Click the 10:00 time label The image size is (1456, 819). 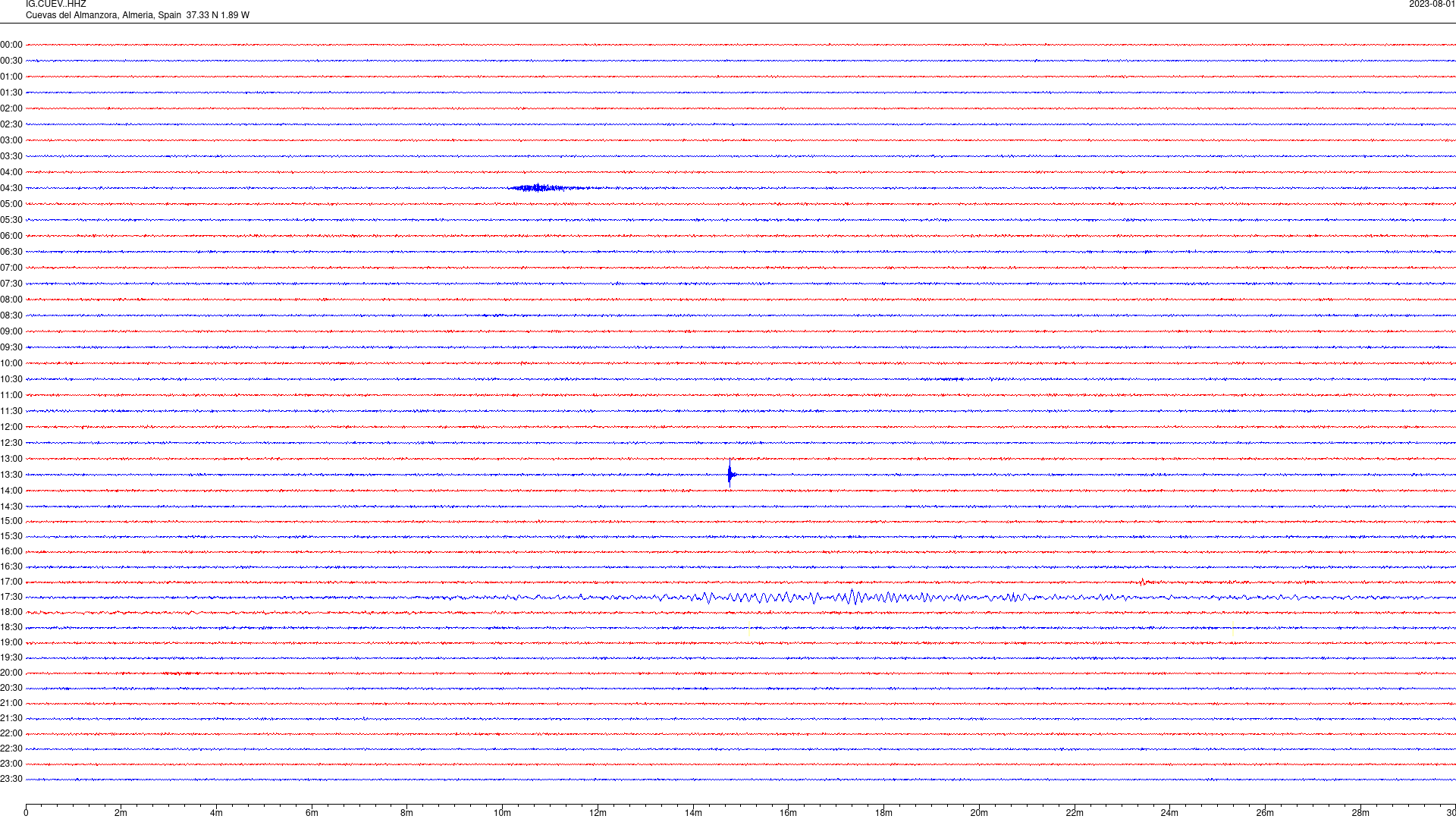(11, 363)
